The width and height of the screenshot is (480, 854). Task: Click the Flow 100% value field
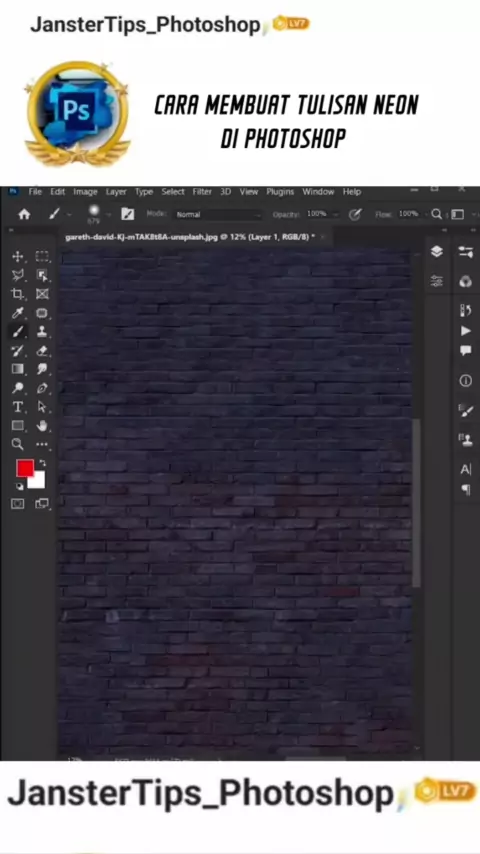(409, 214)
